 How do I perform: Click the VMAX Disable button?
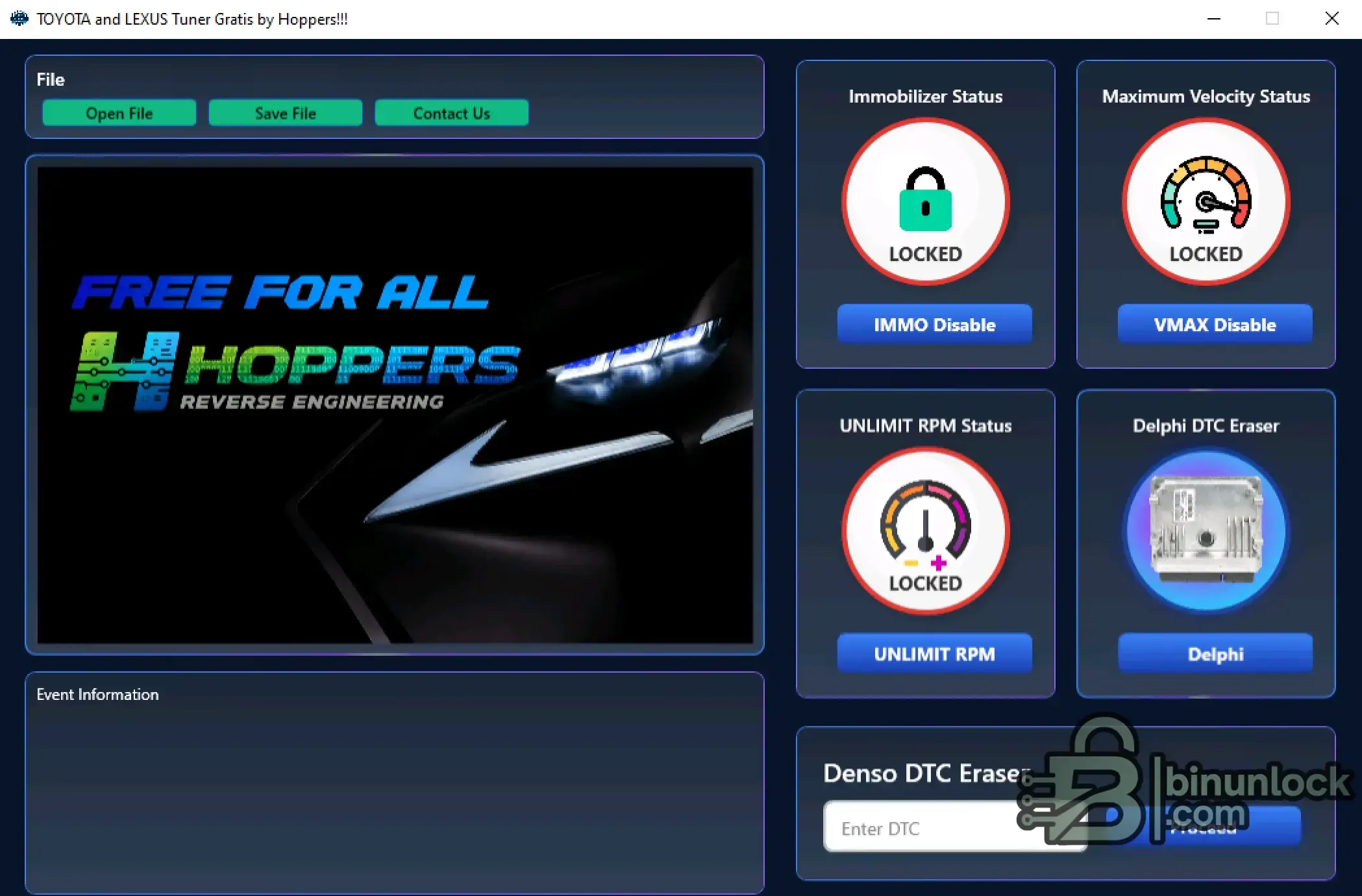coord(1215,324)
